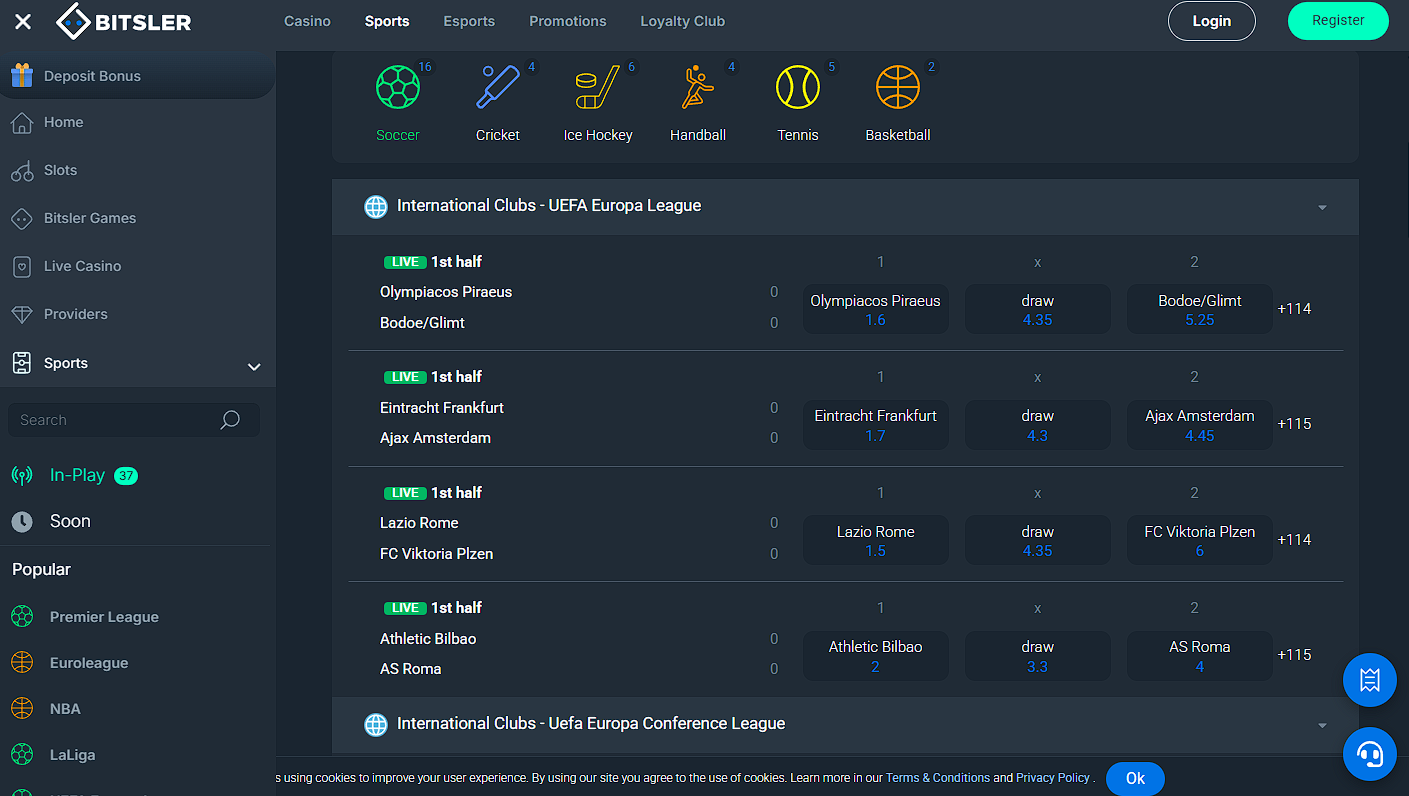The width and height of the screenshot is (1409, 796).
Task: Click inside the sidebar Search field
Action: click(115, 420)
